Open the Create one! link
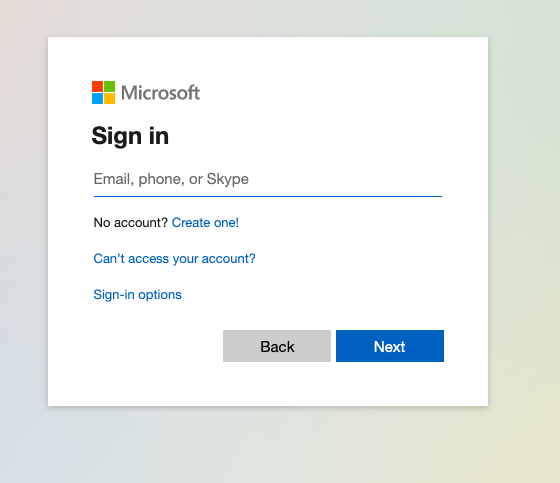This screenshot has width=560, height=483. point(205,223)
